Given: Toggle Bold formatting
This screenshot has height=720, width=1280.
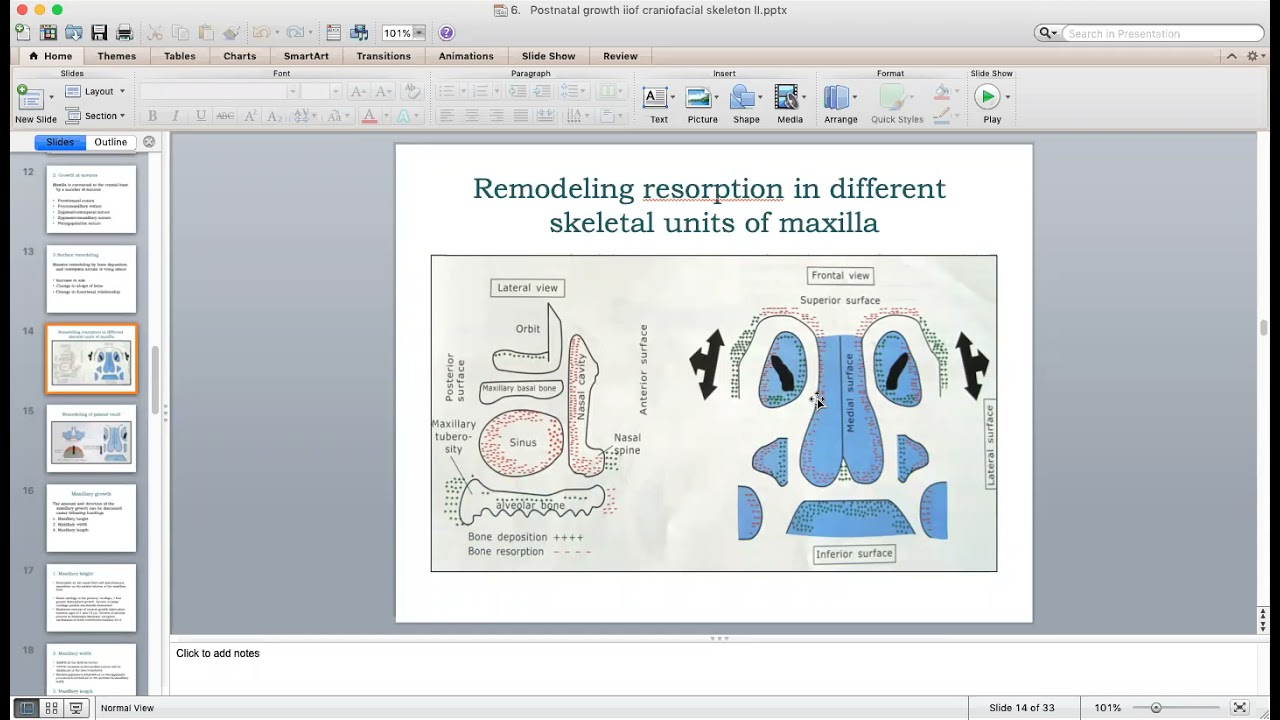Looking at the screenshot, I should point(153,116).
